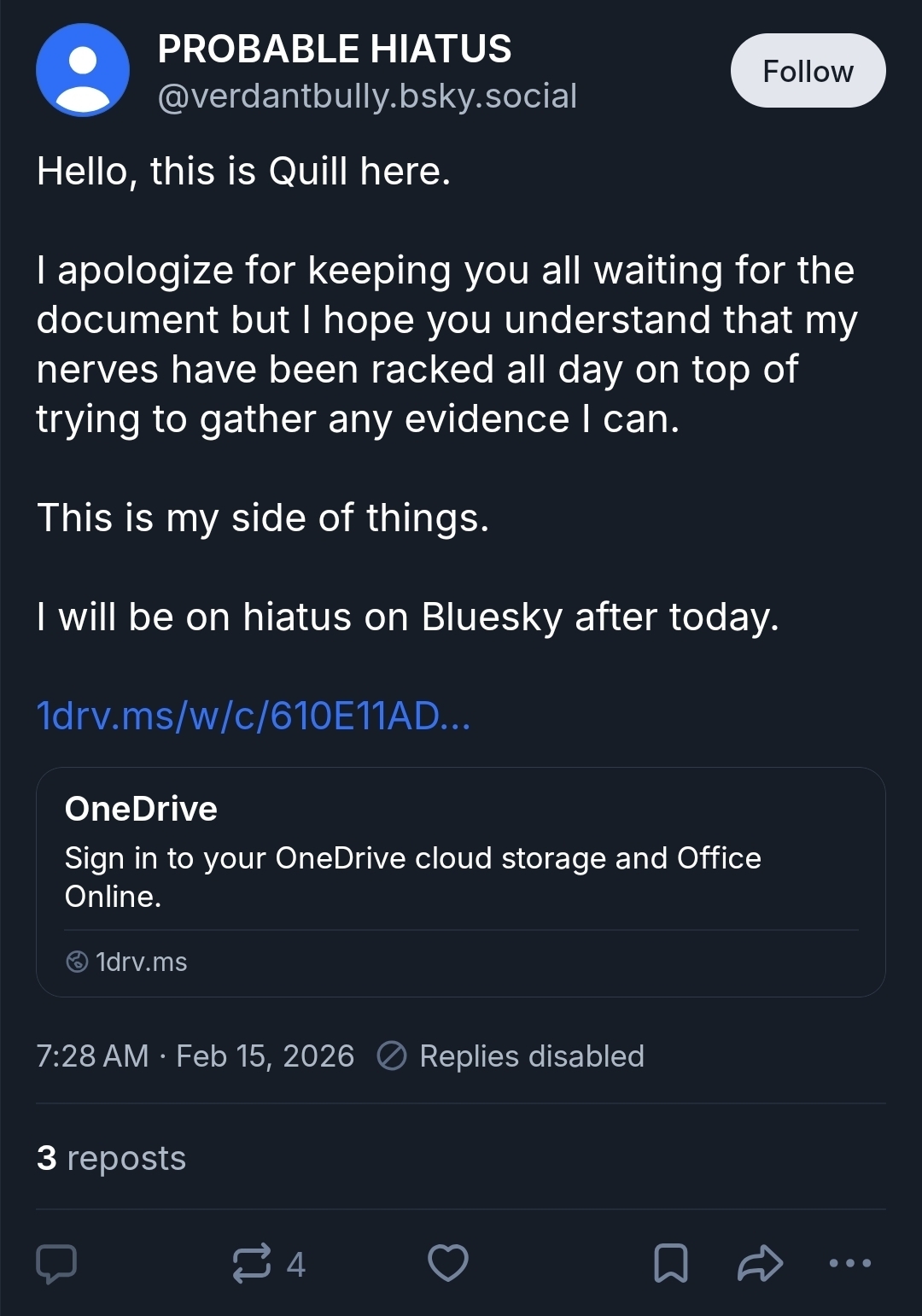Tap the repost count number 4
This screenshot has height=1316, width=922.
[295, 1264]
